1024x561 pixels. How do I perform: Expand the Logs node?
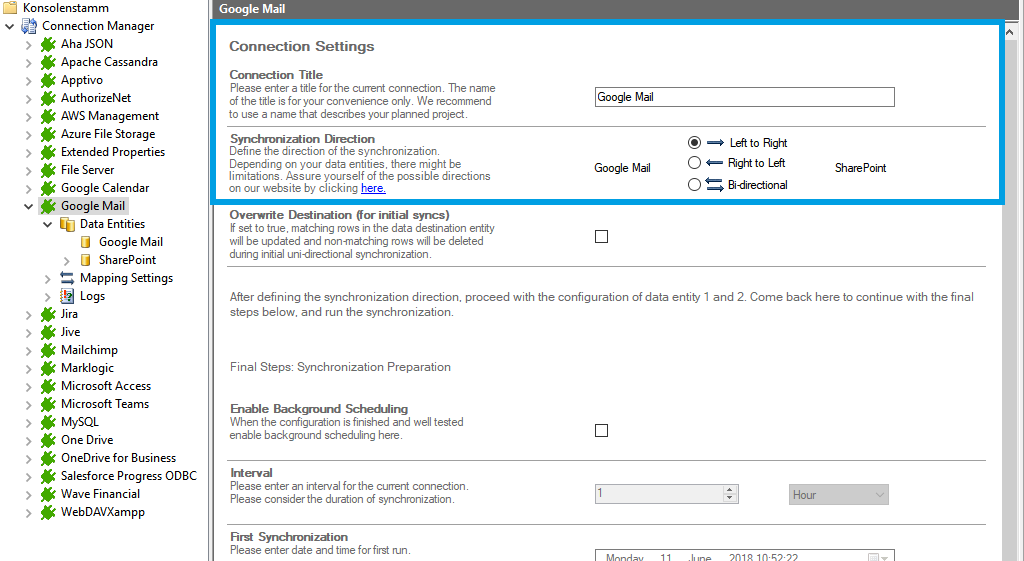pyautogui.click(x=48, y=297)
